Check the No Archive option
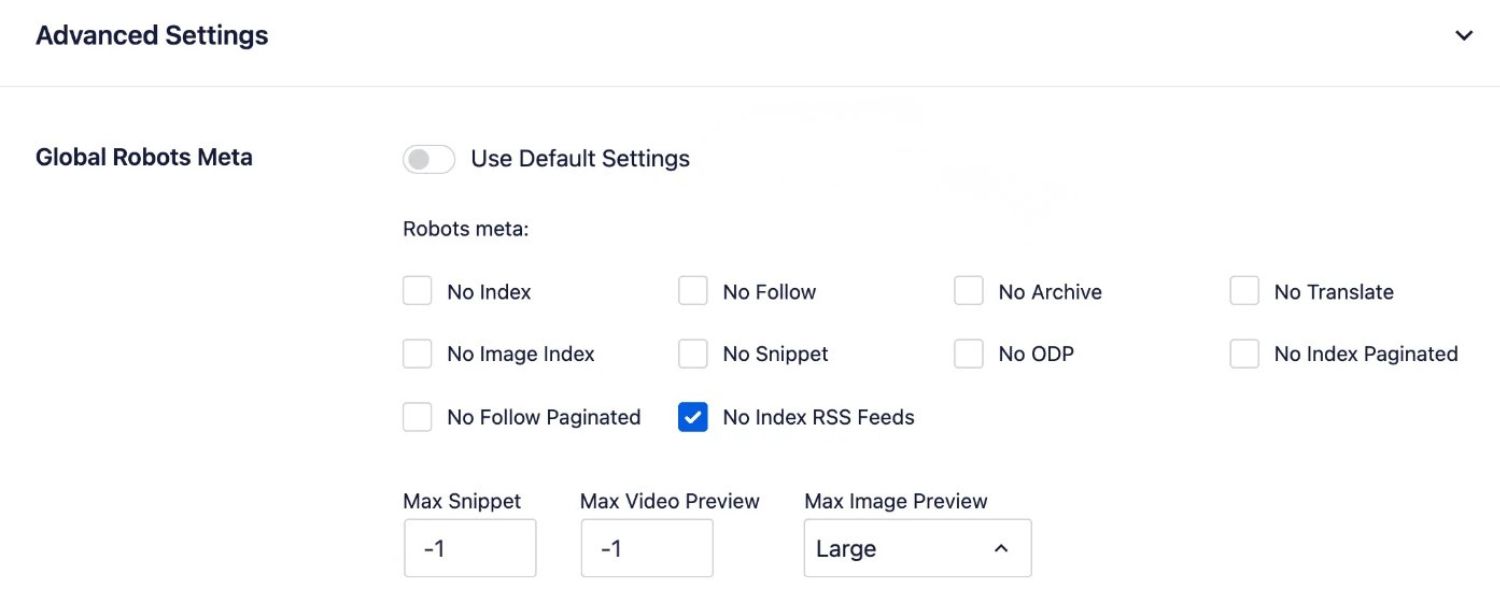This screenshot has height=600, width=1500. click(968, 290)
